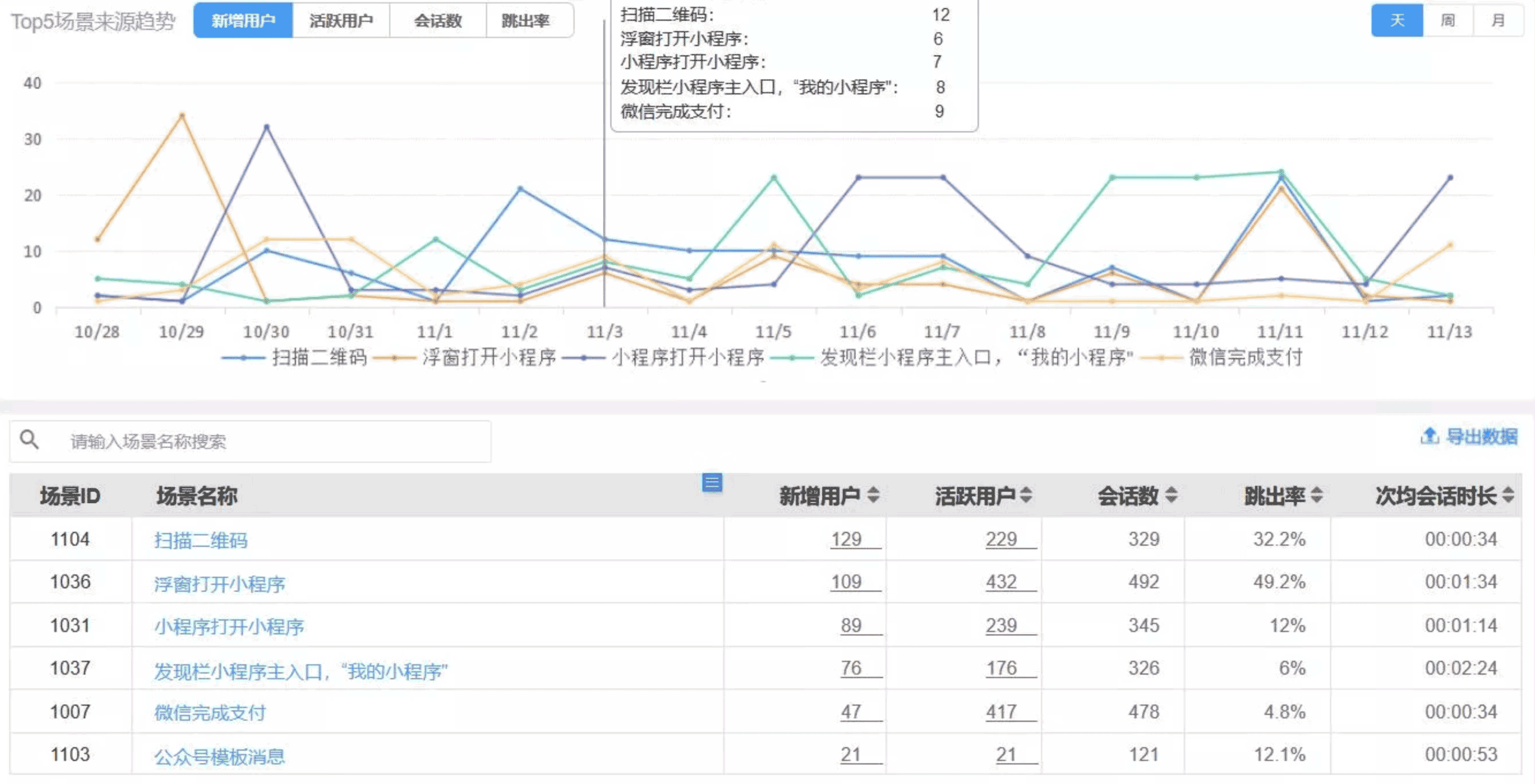Click the underlined 129 new users value for 扫描二维码
Image resolution: width=1535 pixels, height=784 pixels.
click(x=847, y=539)
